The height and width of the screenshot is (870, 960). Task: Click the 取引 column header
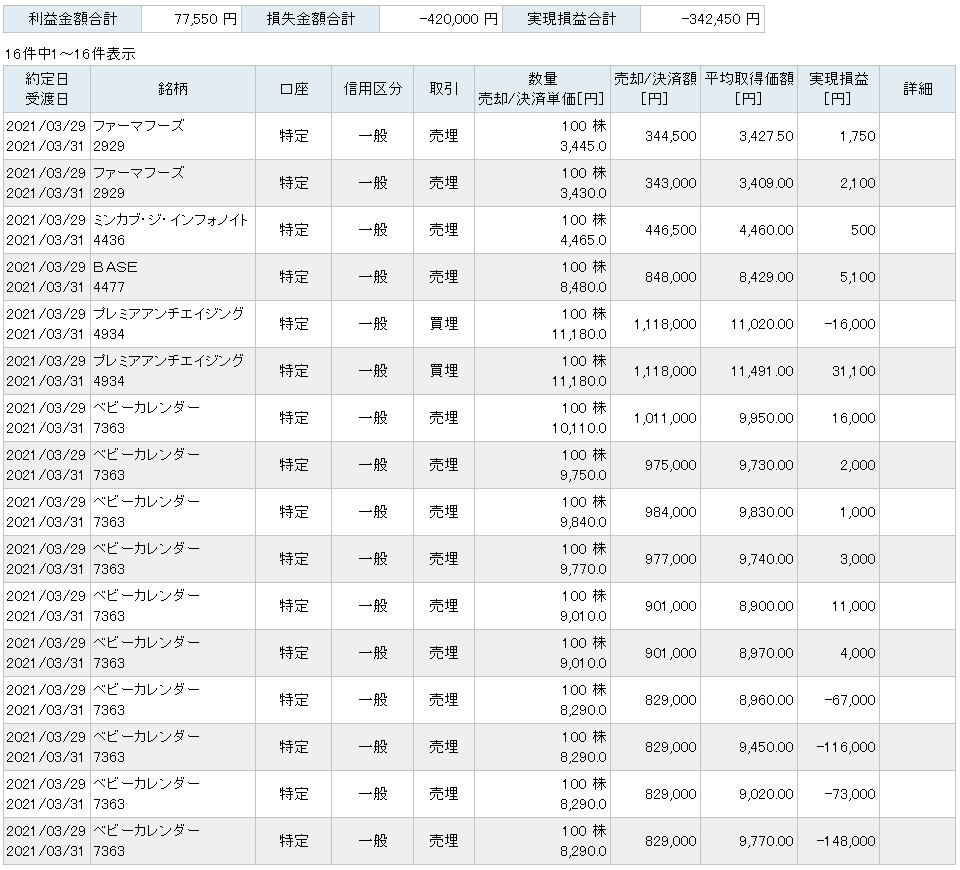coord(443,89)
